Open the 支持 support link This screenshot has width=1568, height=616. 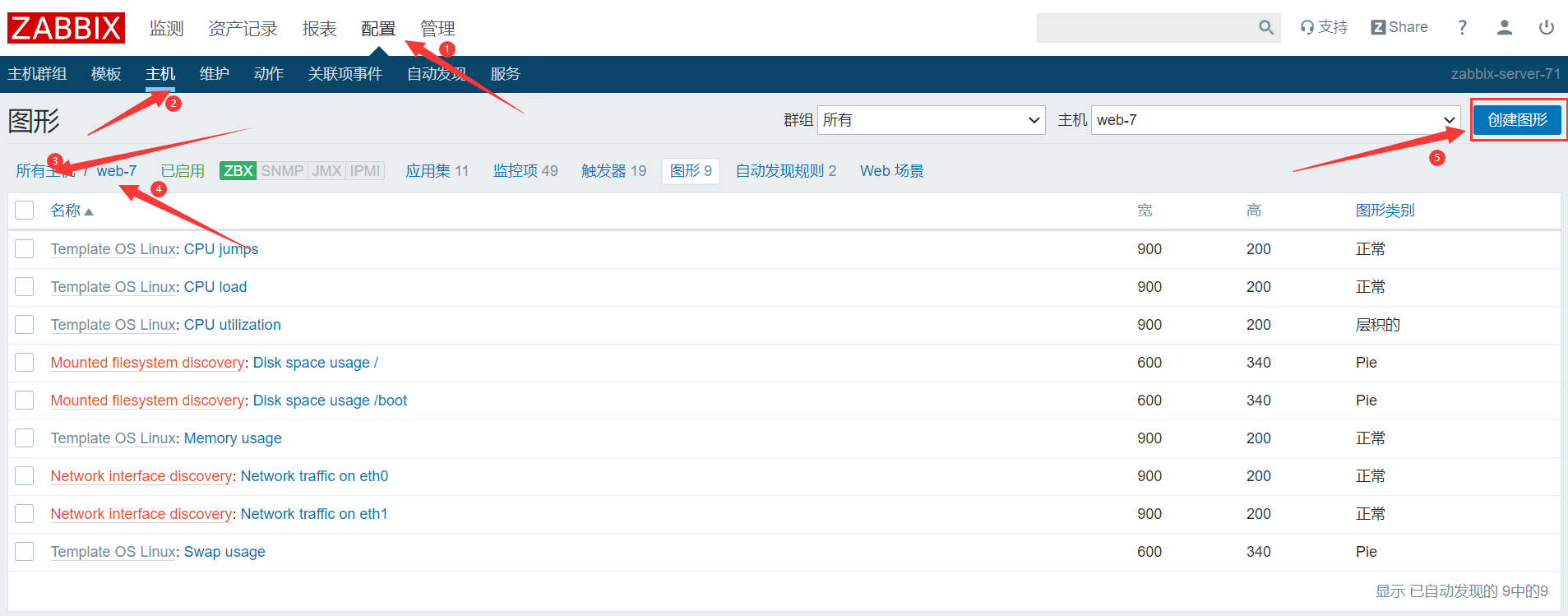coord(1324,27)
